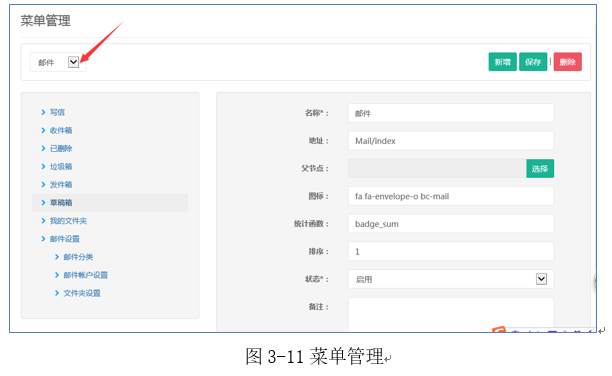Select the 邮件分类 child item
612x376 pixels.
78,257
